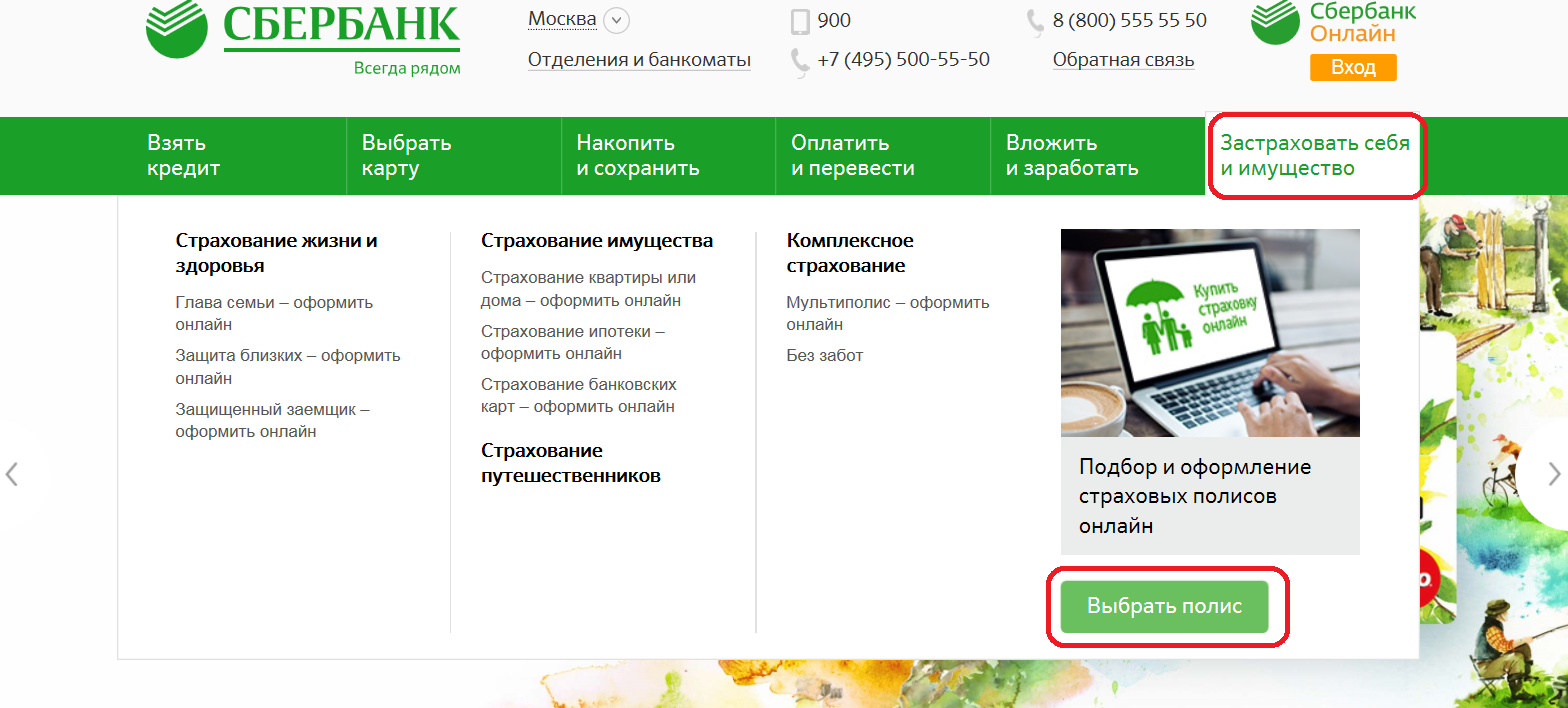Go to previous slide with left arrow

(x=12, y=474)
